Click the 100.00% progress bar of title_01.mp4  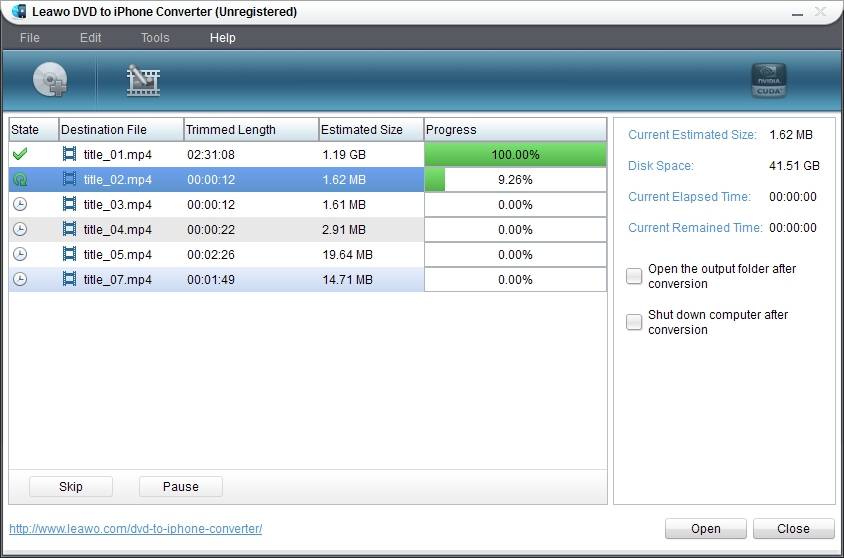point(515,154)
